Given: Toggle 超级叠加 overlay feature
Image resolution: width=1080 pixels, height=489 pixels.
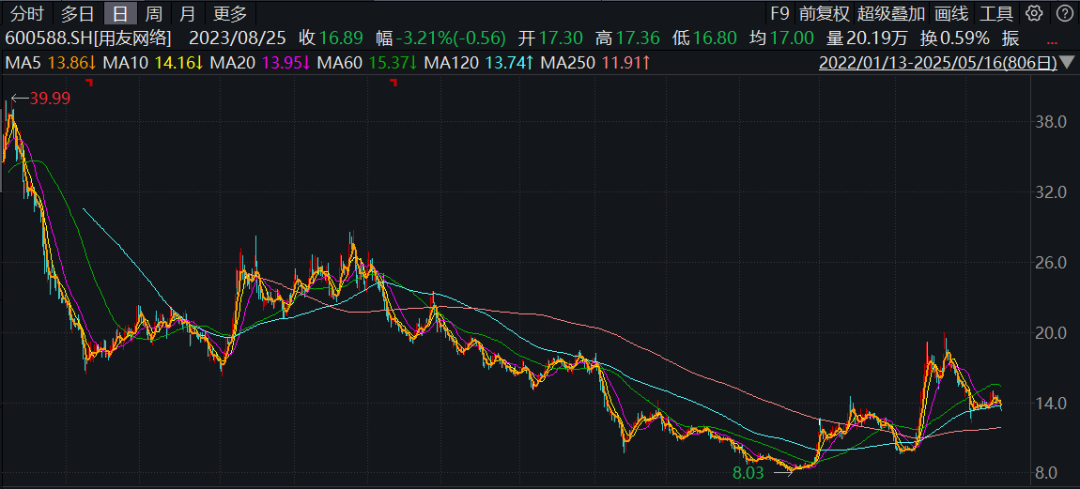Looking at the screenshot, I should [x=890, y=13].
